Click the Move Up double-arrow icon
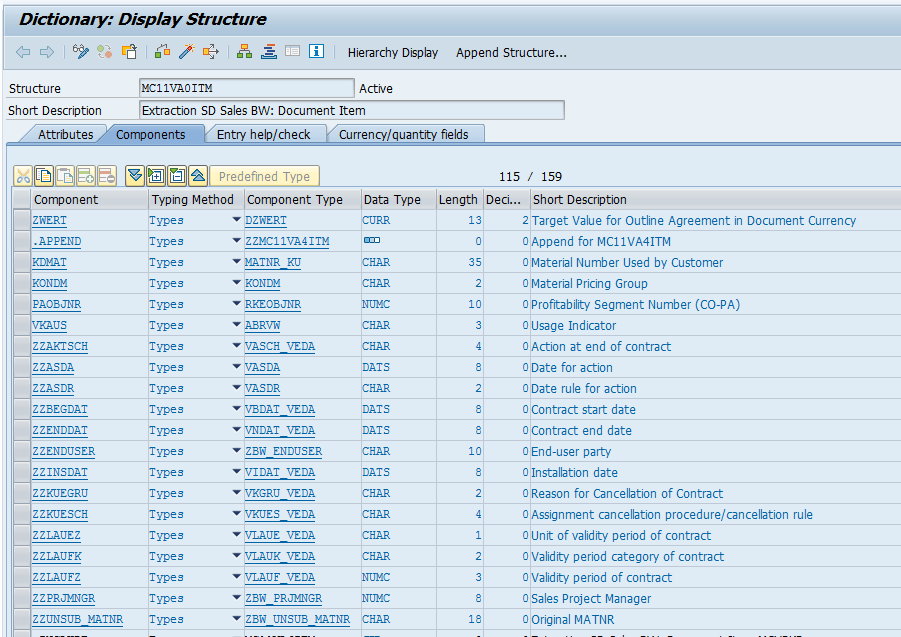The image size is (901, 637). [196, 176]
